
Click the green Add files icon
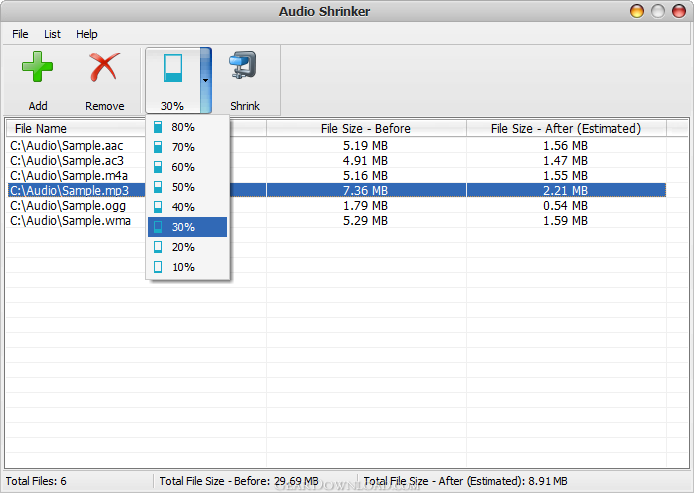point(38,67)
